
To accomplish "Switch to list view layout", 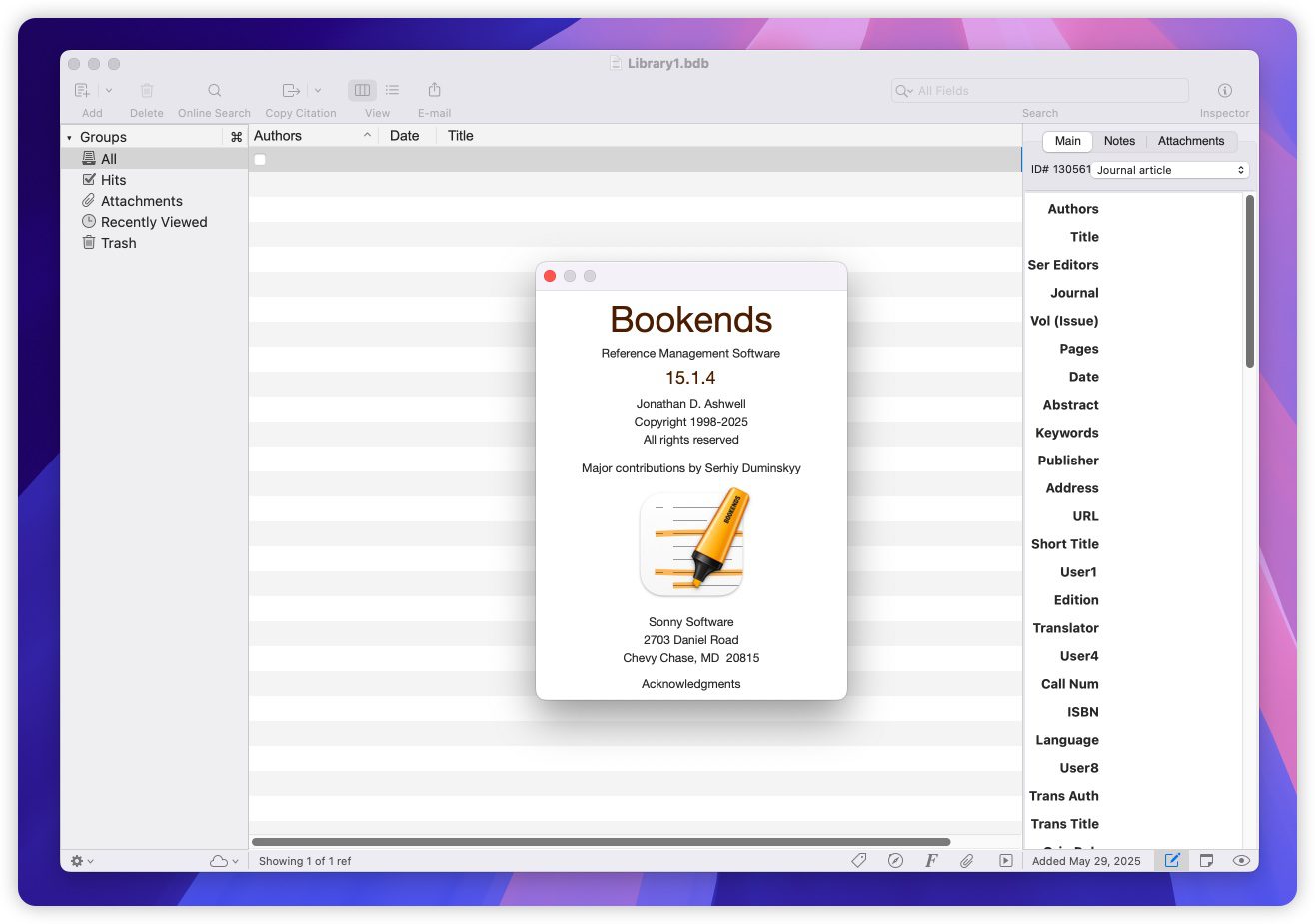I will 392,90.
